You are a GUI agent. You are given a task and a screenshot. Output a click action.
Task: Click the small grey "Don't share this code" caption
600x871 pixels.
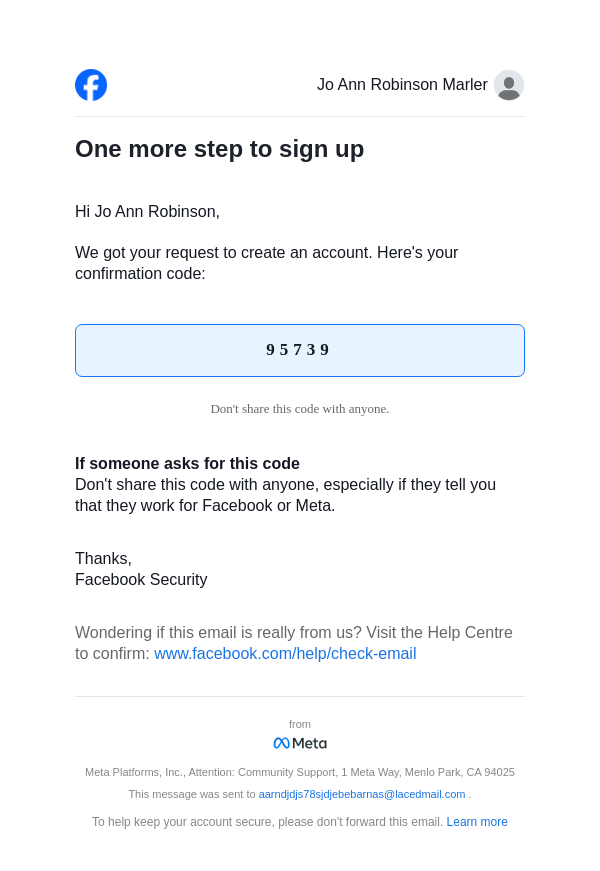point(299,409)
